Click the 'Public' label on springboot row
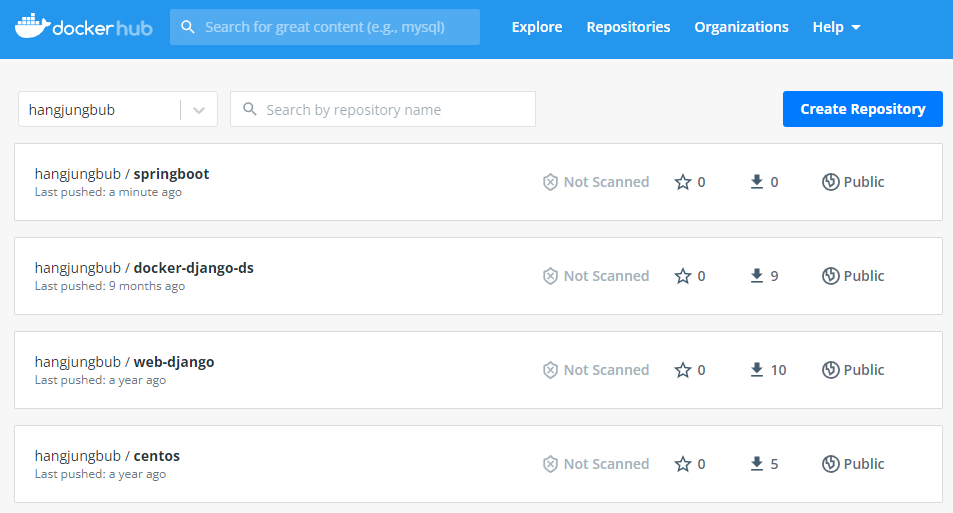The height and width of the screenshot is (513, 953). point(864,182)
